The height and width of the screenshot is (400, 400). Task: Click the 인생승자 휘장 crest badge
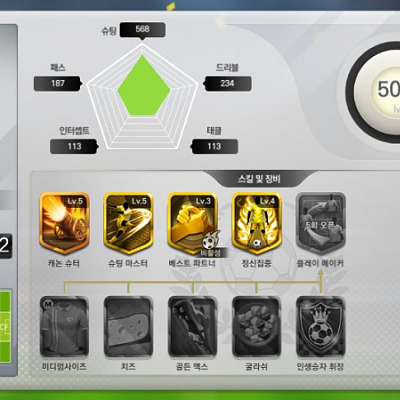tap(321, 326)
